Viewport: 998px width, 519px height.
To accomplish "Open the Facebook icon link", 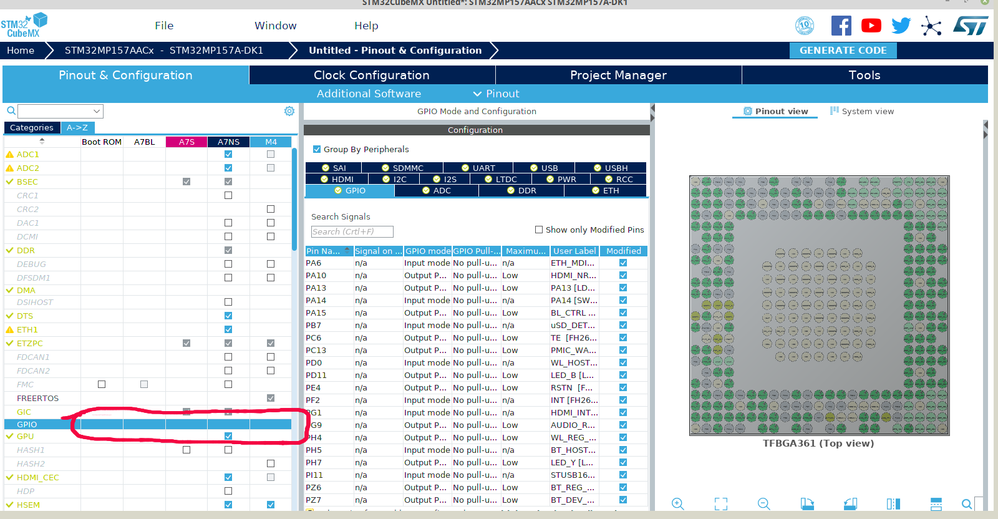I will pos(841,25).
